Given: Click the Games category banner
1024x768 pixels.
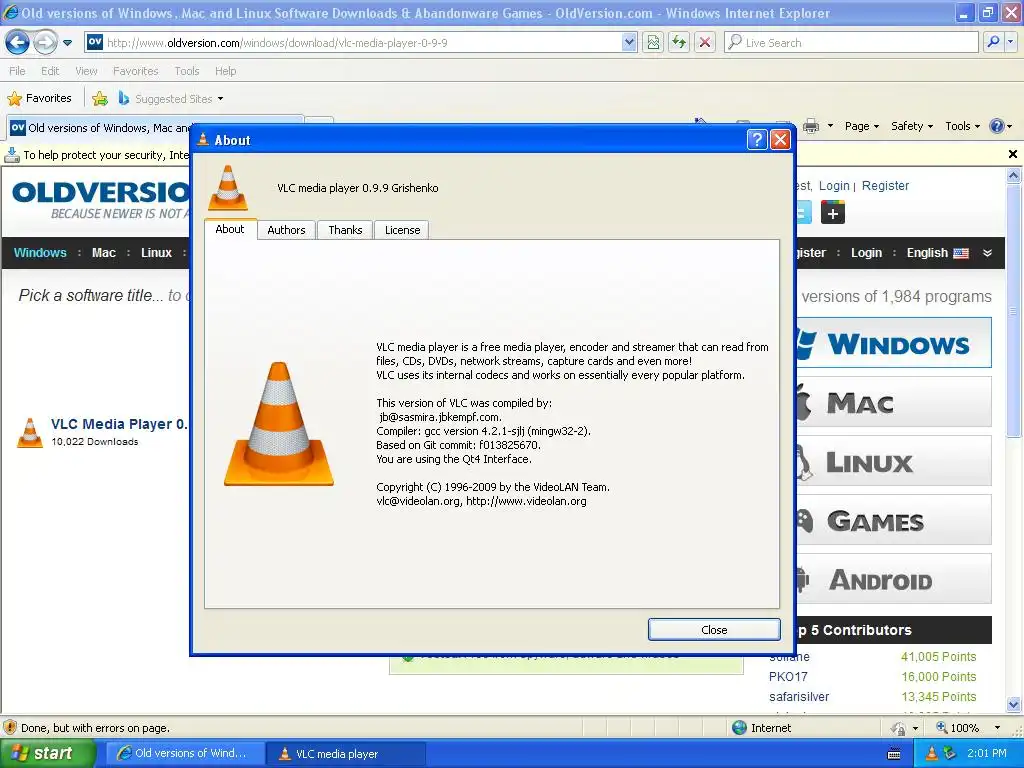Looking at the screenshot, I should [894, 520].
